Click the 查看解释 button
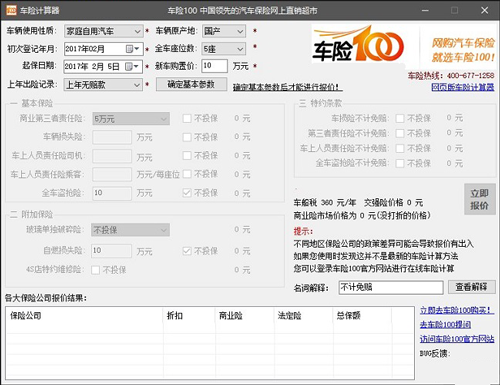500x385 pixels. coord(471,287)
